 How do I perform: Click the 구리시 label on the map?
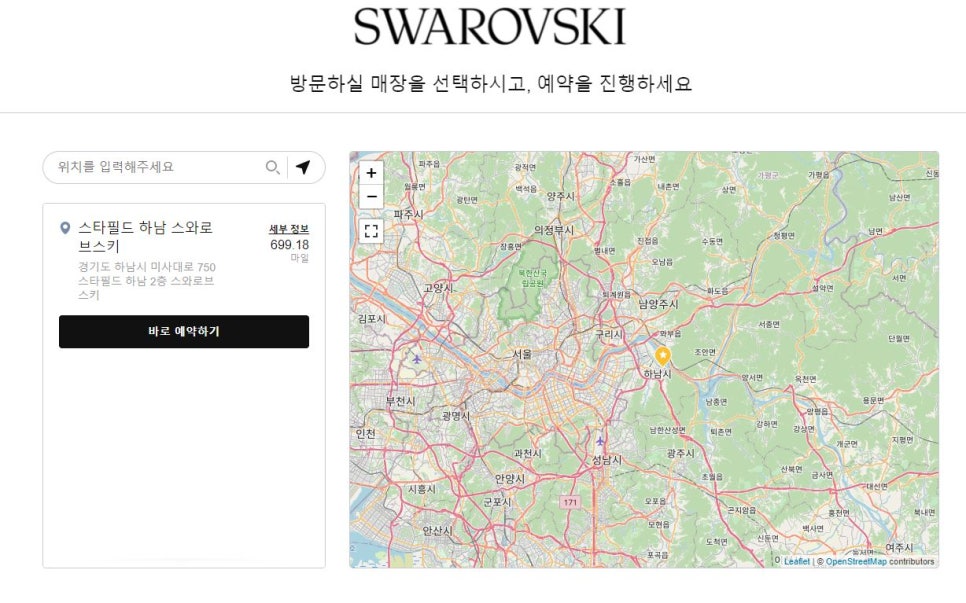pyautogui.click(x=609, y=334)
